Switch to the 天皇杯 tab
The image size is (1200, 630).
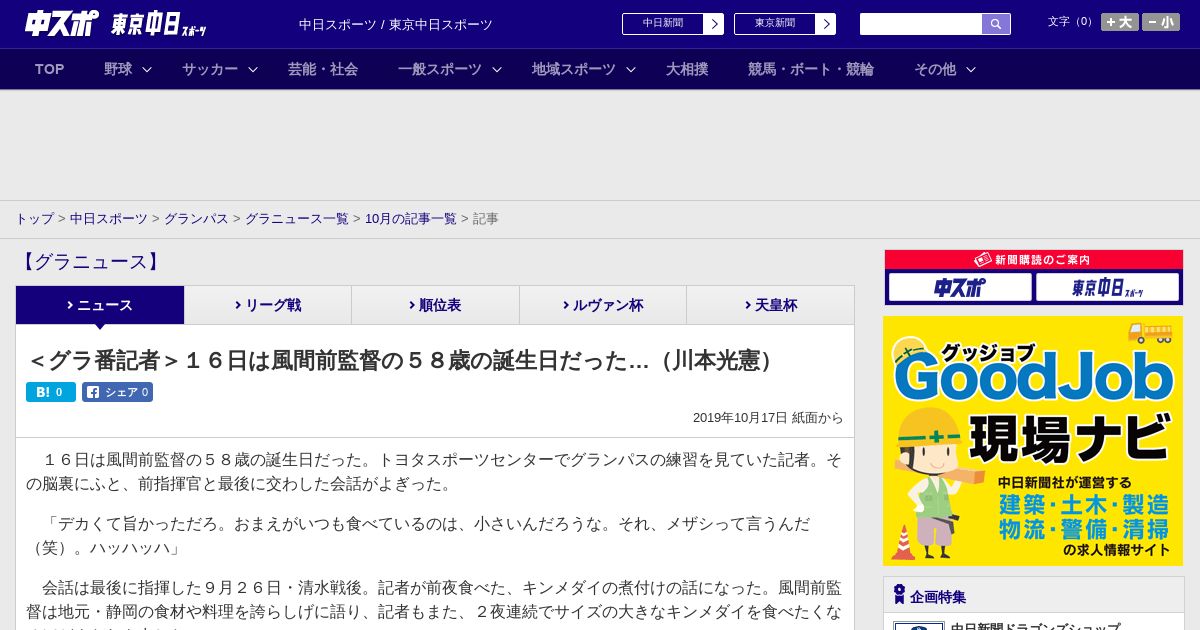coord(770,305)
